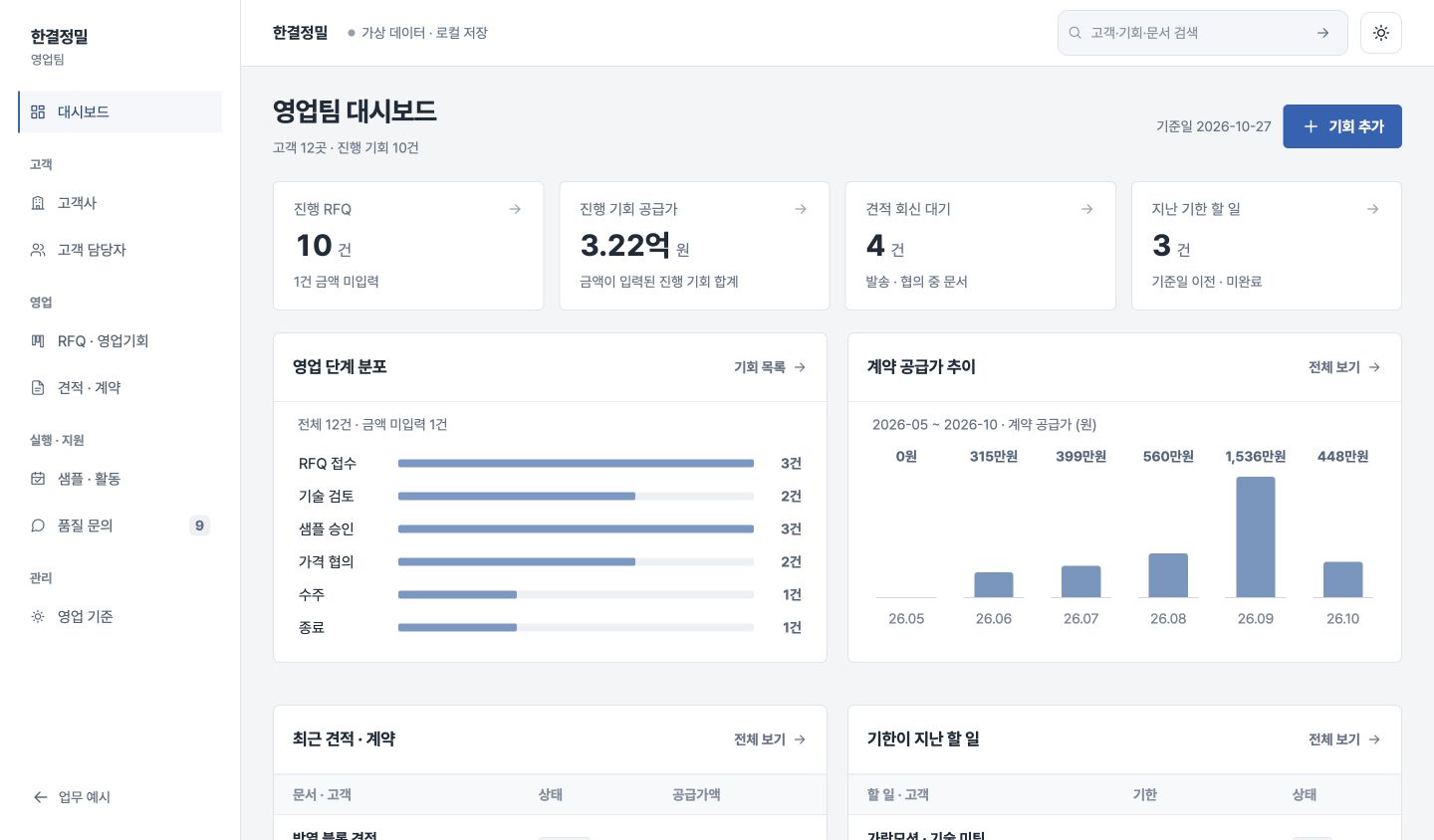Click the 기회 추가 button
This screenshot has width=1434, height=840.
(x=1341, y=126)
